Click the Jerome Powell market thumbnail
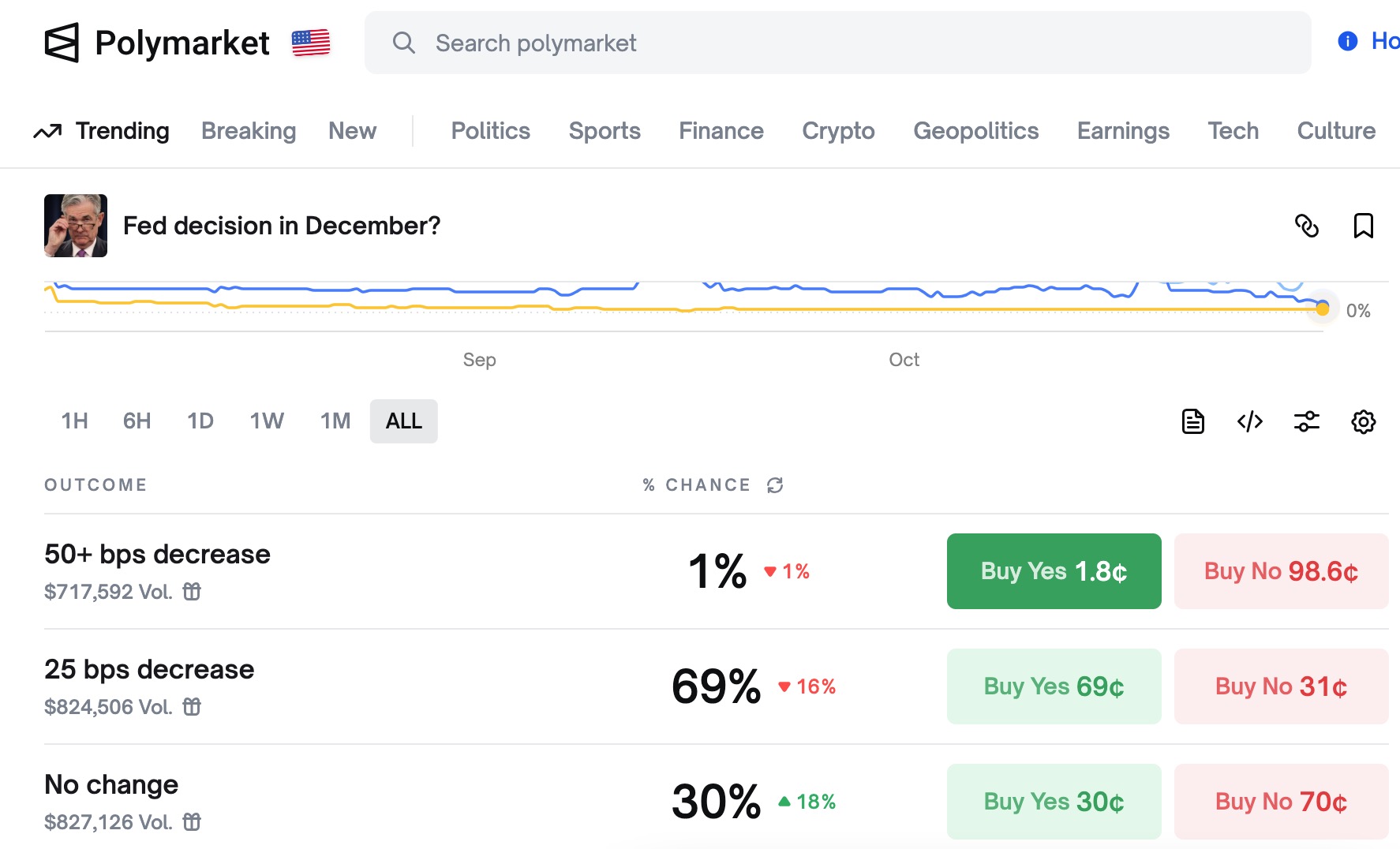This screenshot has width=1400, height=849. tap(76, 226)
